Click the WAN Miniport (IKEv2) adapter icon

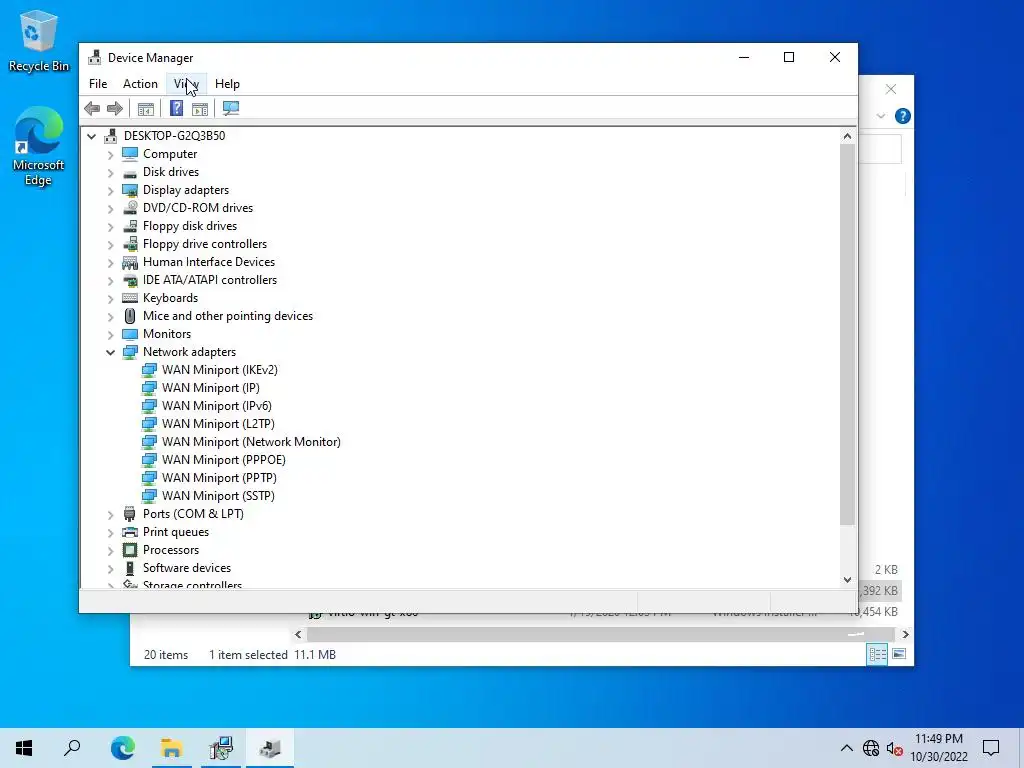149,370
